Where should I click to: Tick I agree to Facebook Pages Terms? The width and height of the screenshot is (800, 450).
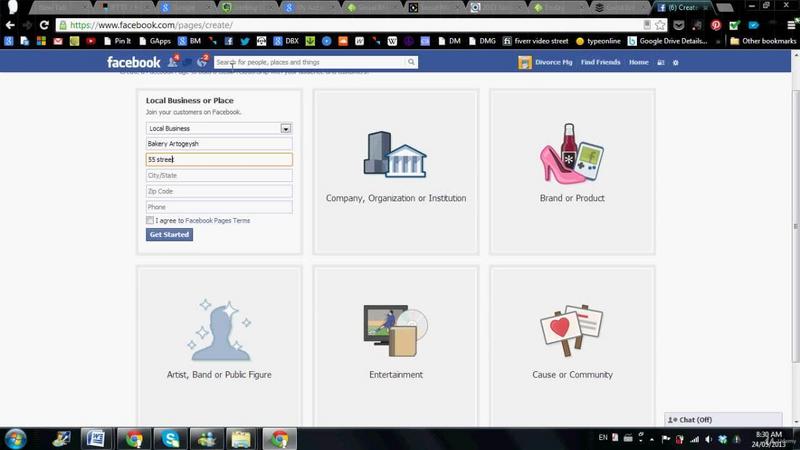pos(149,220)
